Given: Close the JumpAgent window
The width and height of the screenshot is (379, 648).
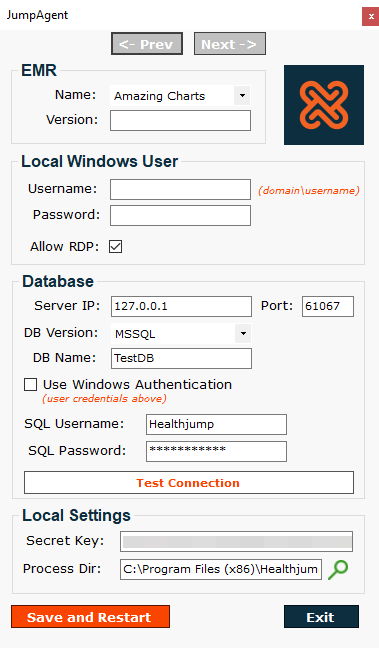Looking at the screenshot, I should pyautogui.click(x=370, y=17).
